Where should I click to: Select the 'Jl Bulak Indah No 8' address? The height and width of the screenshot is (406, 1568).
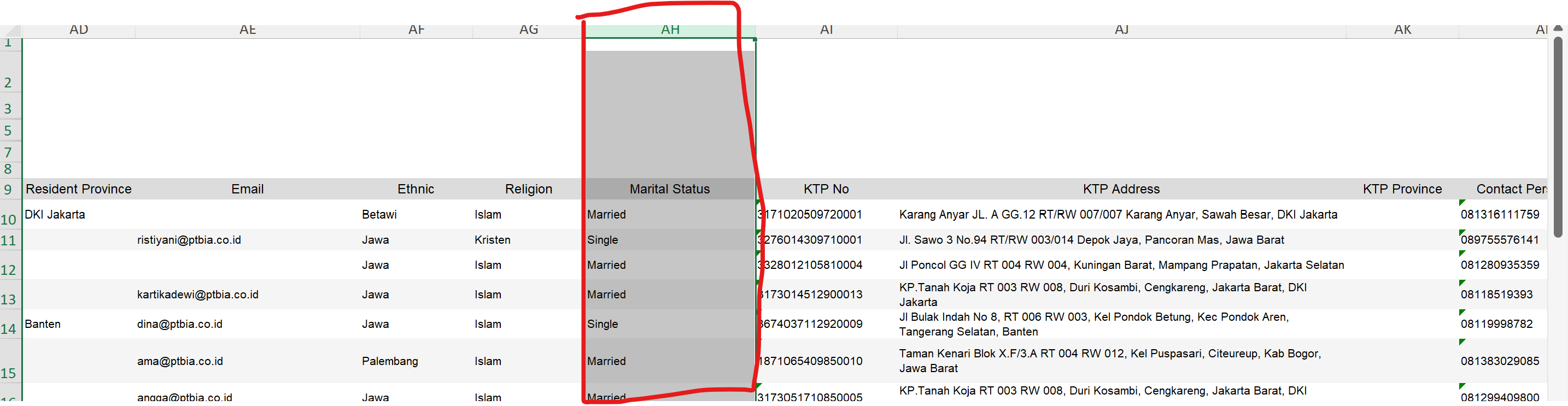click(x=1121, y=325)
